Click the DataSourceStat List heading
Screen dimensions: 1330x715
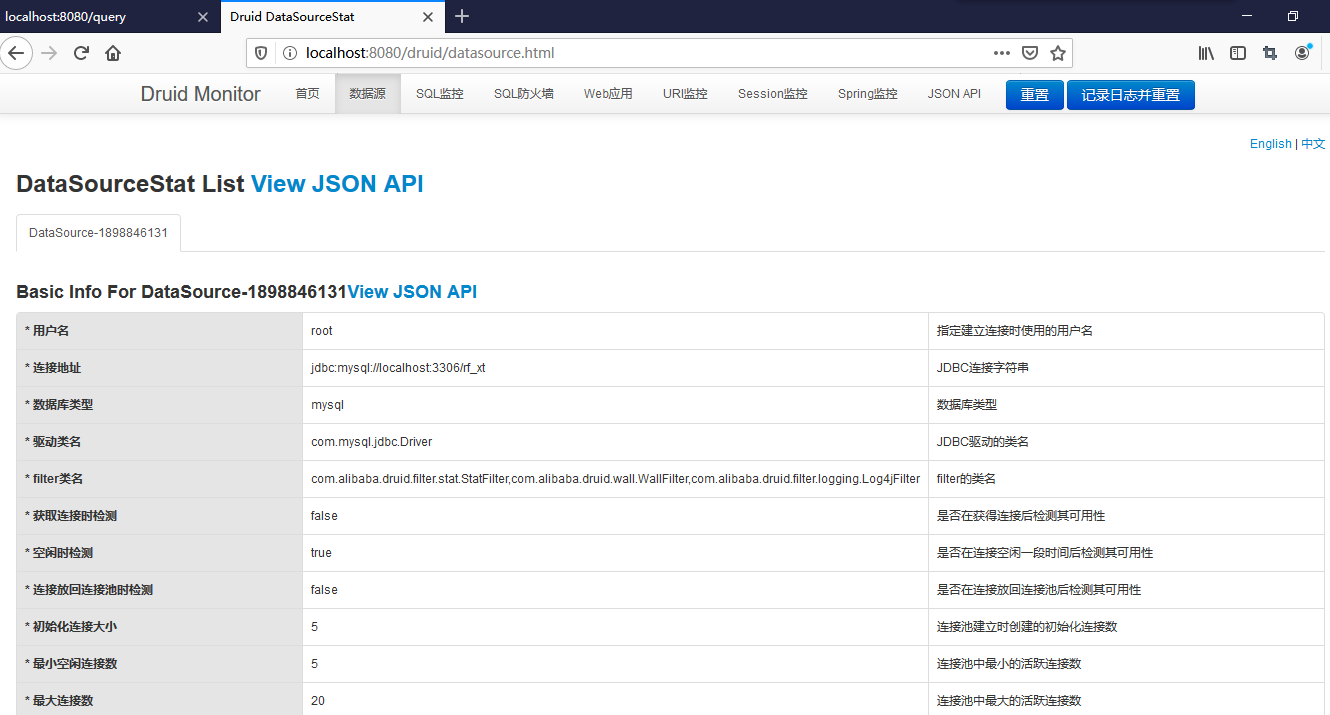click(130, 184)
